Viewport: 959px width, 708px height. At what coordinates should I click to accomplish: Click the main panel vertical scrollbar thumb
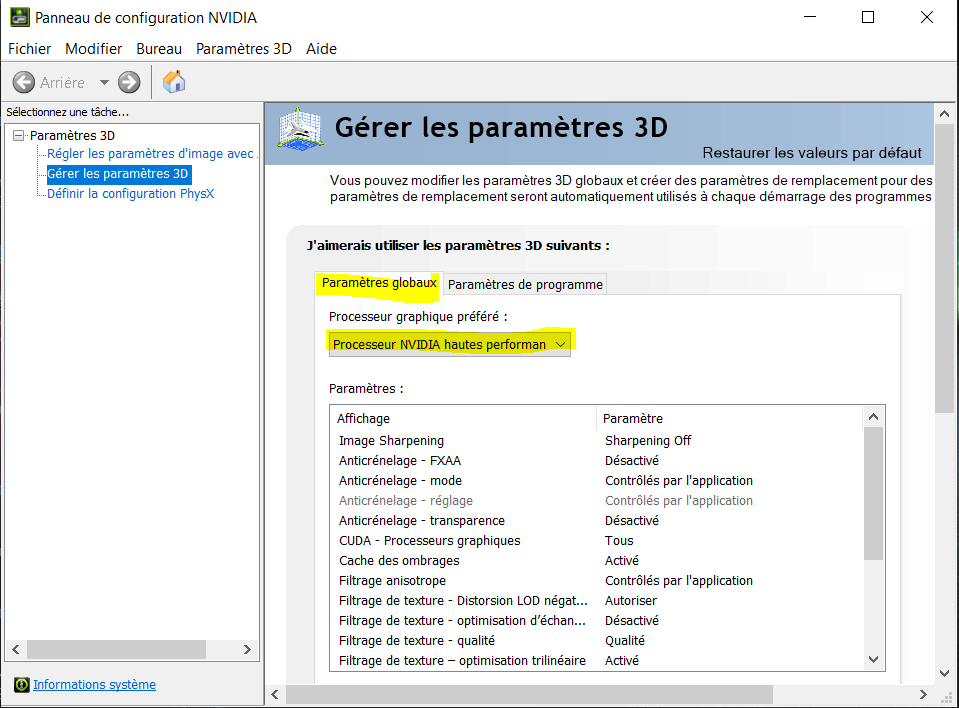tap(944, 269)
